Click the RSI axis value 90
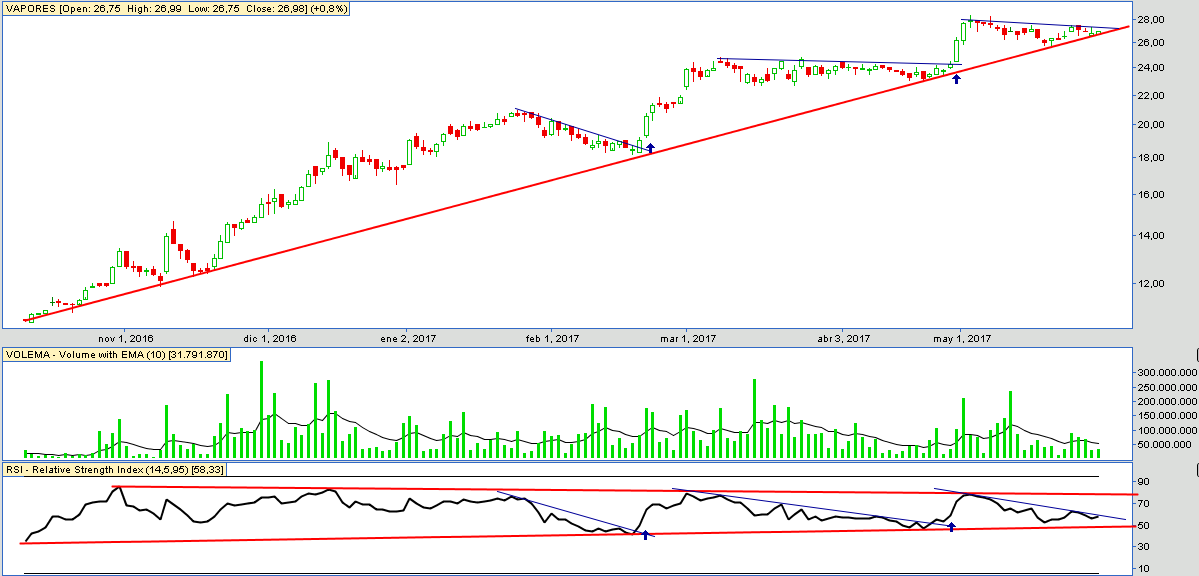Viewport: 1199px width, 576px height. coord(1145,483)
